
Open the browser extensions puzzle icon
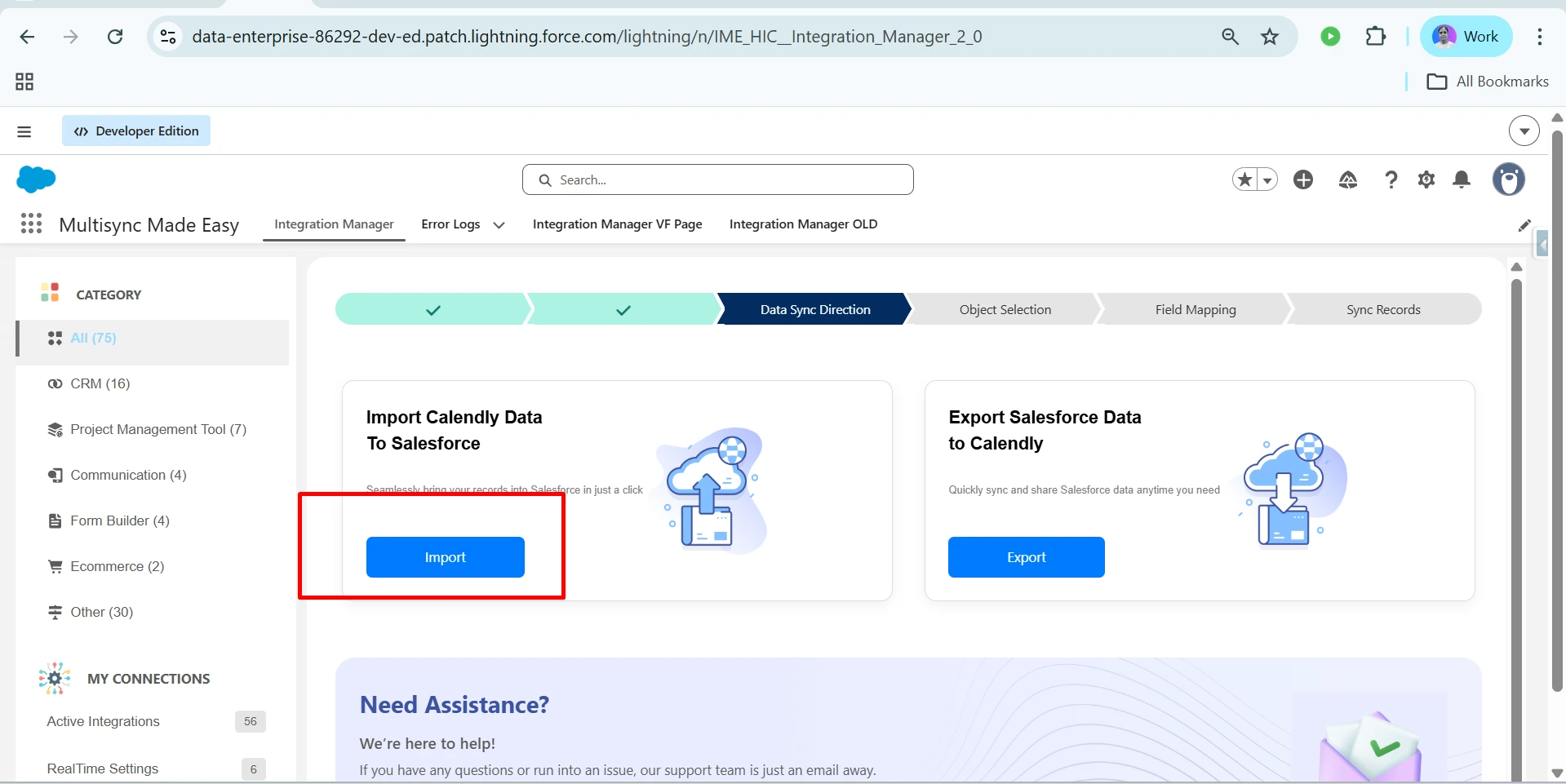[1376, 37]
